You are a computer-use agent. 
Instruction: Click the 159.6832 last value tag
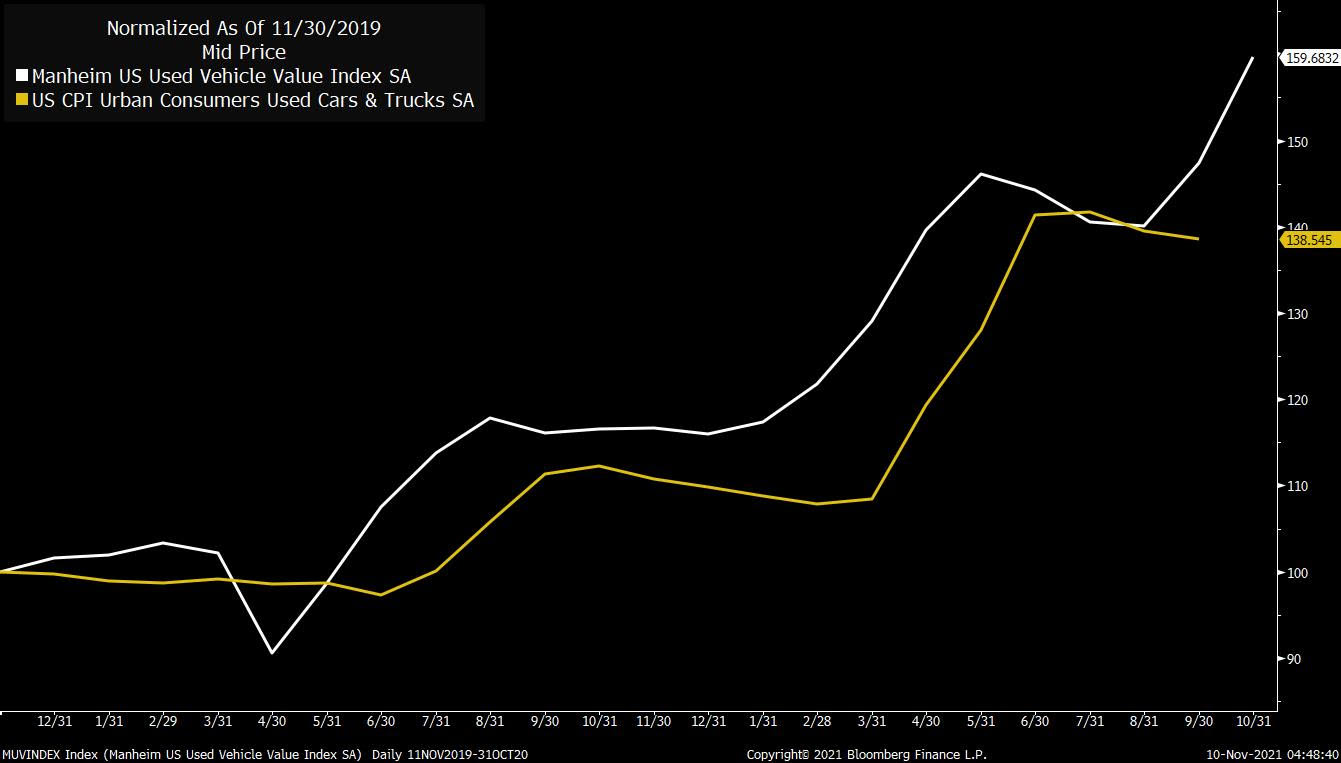point(1311,59)
